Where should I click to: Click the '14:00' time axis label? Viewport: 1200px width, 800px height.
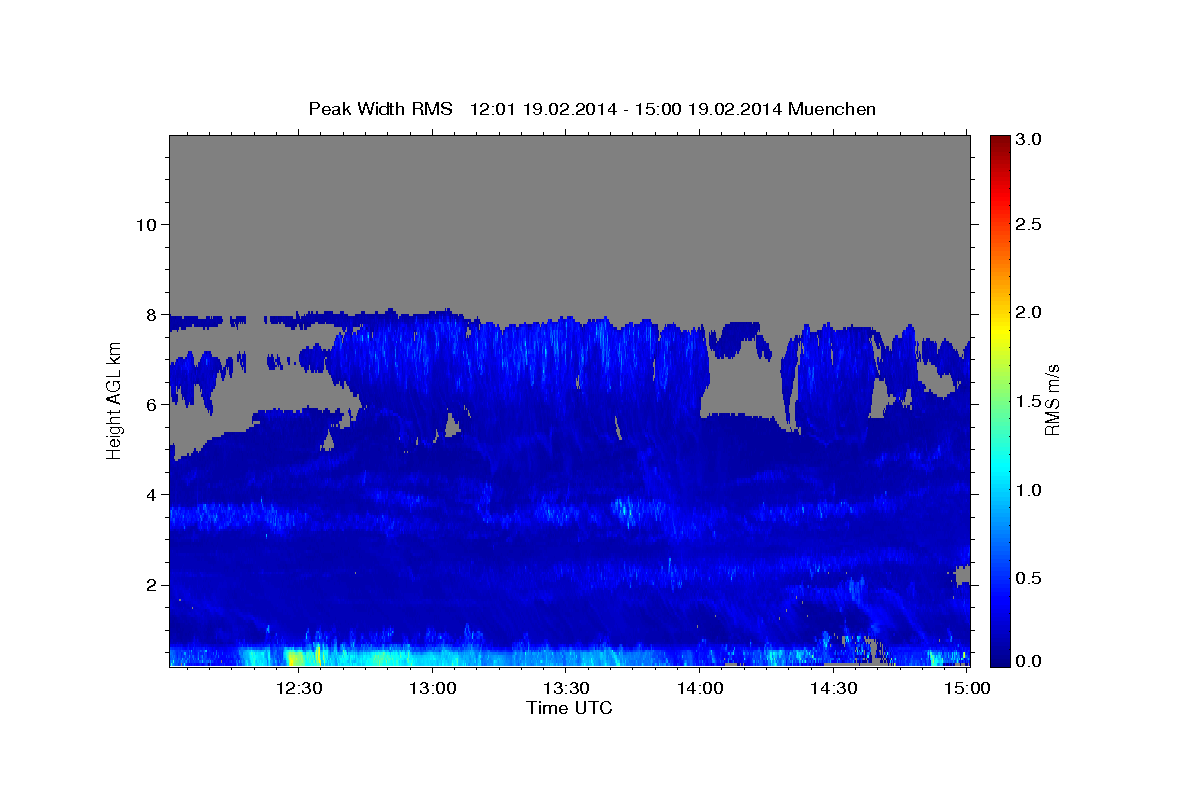[699, 688]
